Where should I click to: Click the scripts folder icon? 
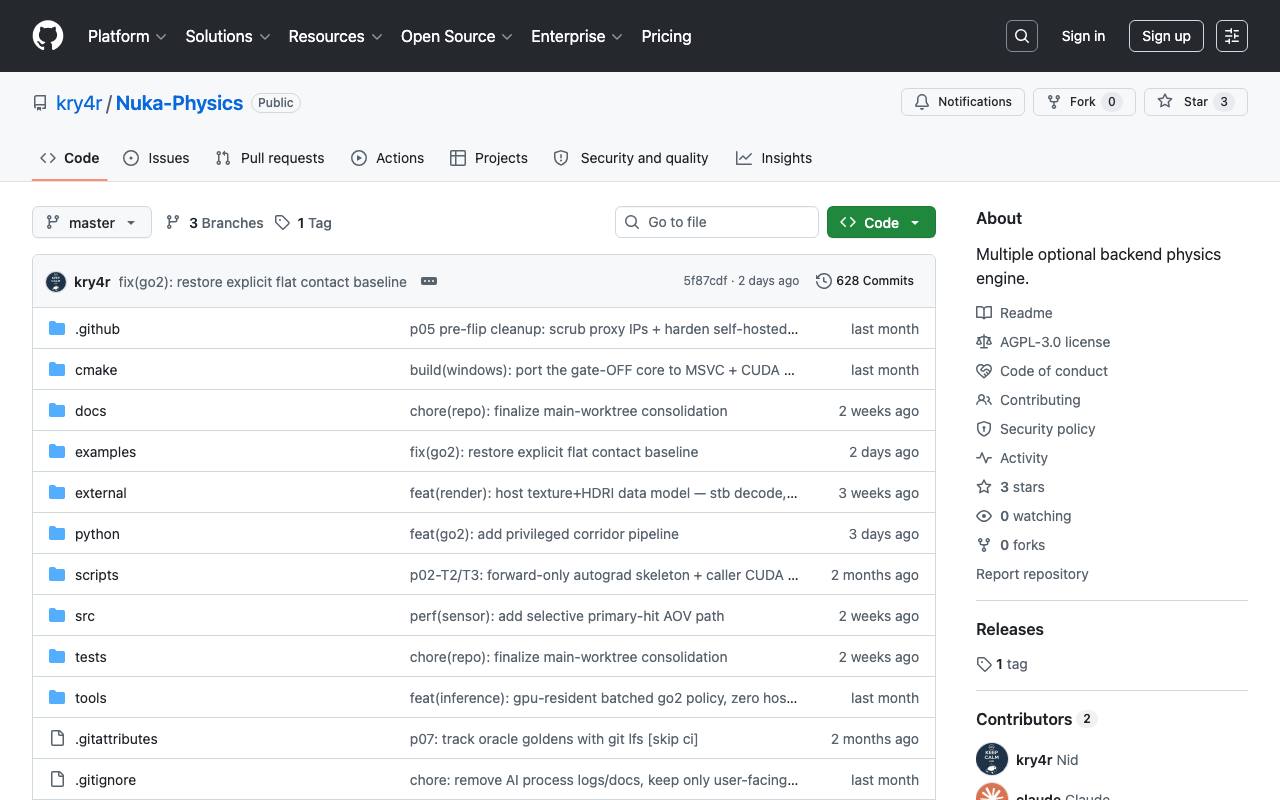tap(57, 574)
